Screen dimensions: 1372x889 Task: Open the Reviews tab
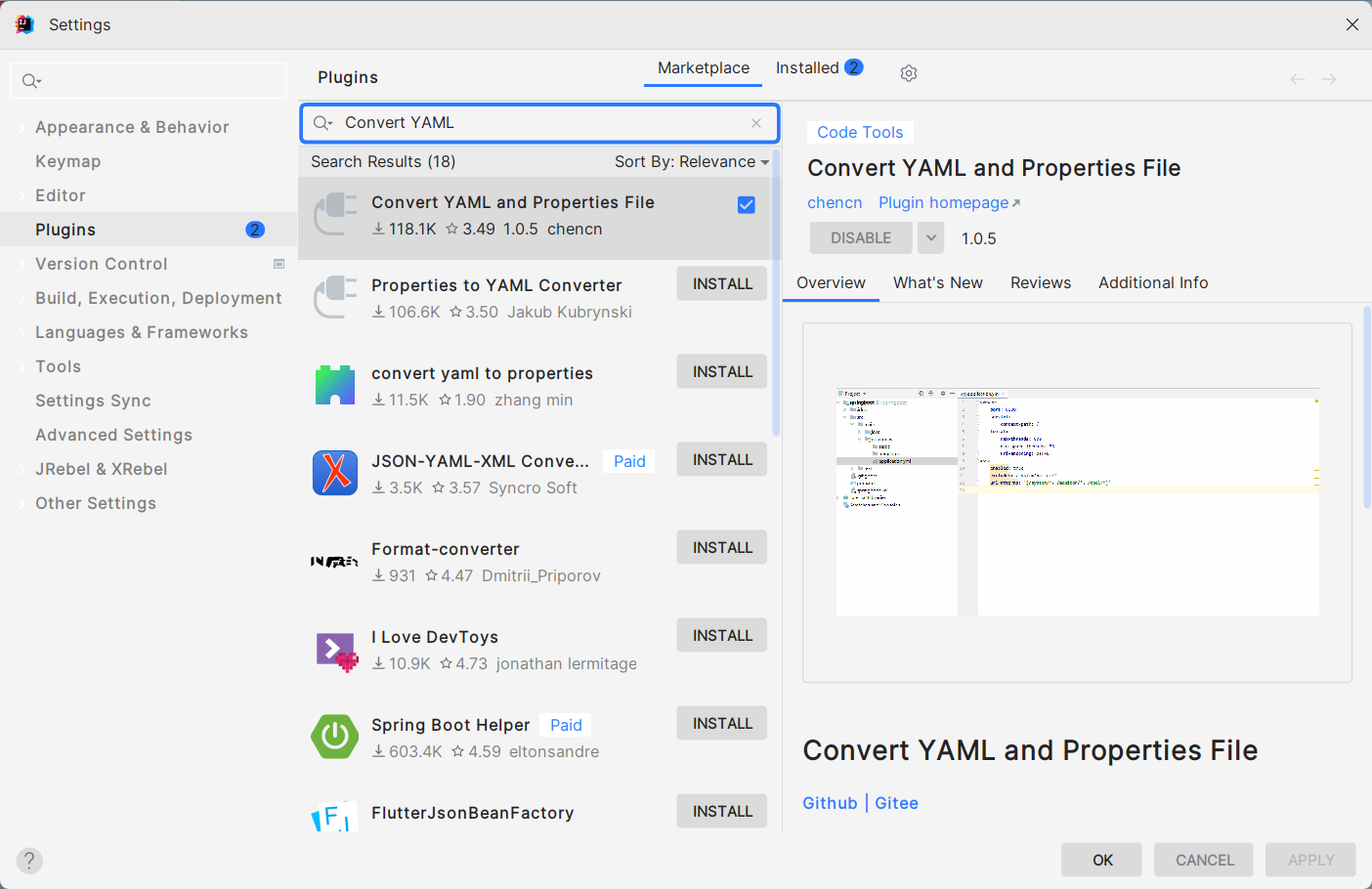1041,282
